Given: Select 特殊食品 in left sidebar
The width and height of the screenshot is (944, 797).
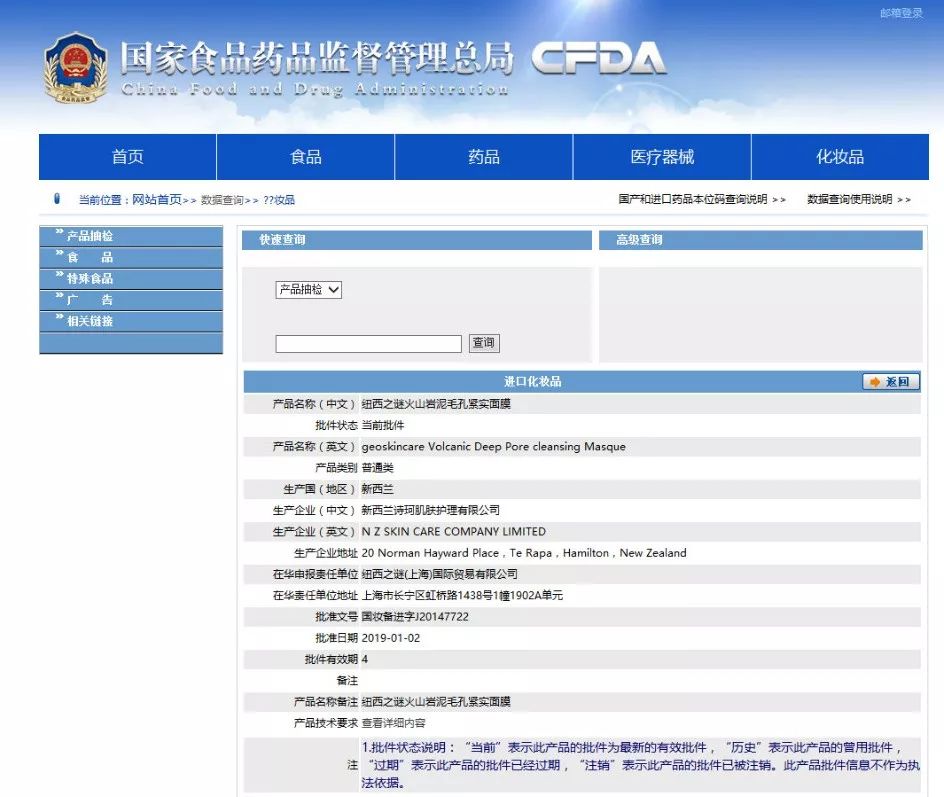Looking at the screenshot, I should [x=131, y=279].
